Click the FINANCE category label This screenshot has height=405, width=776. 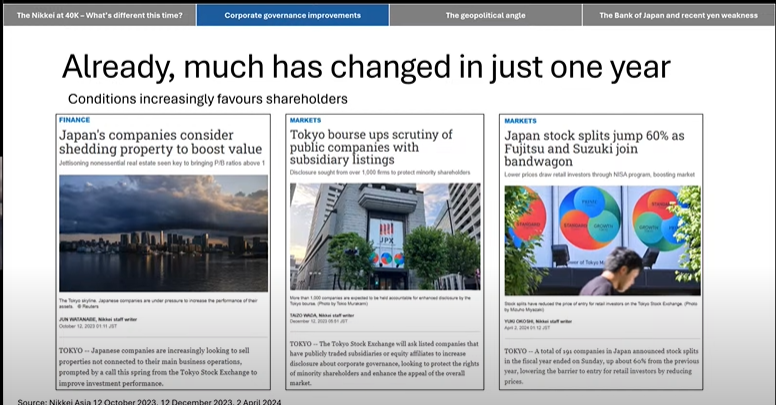pyautogui.click(x=74, y=120)
